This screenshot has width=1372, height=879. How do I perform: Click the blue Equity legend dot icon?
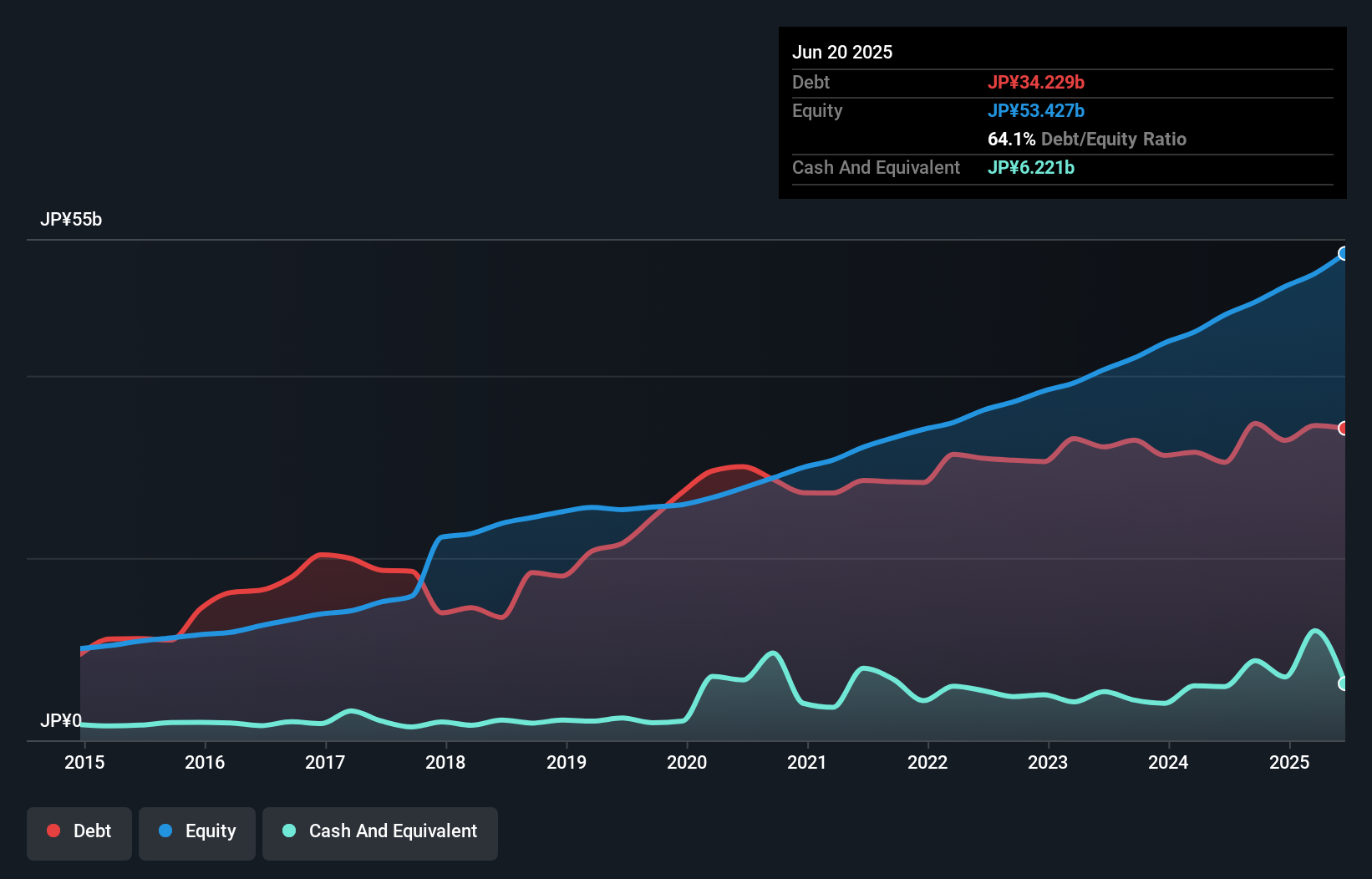point(170,831)
